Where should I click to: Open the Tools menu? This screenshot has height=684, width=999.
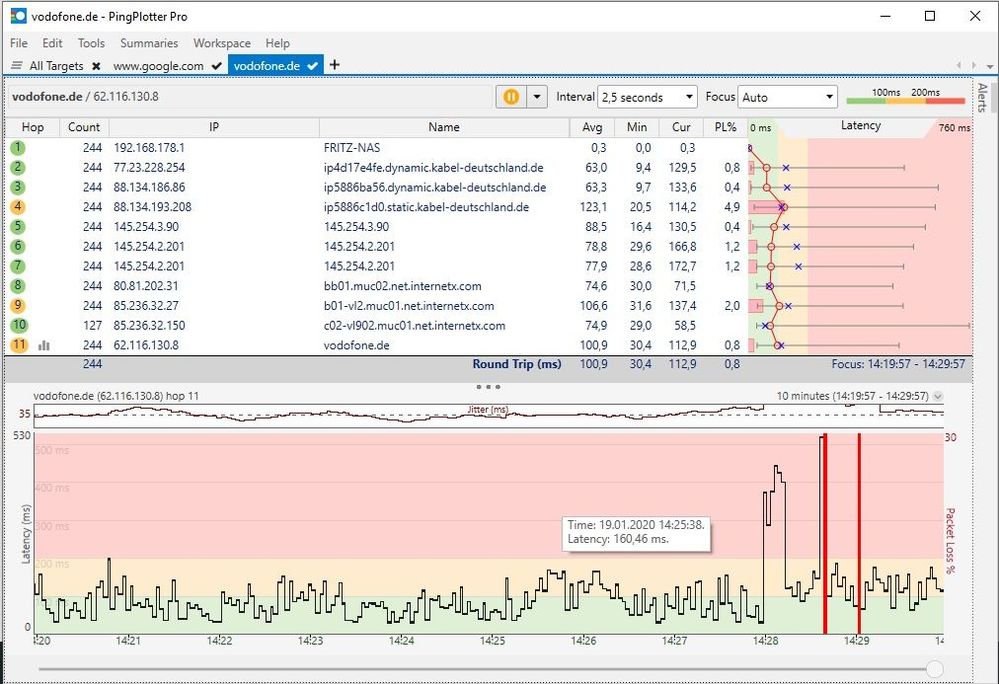click(x=91, y=43)
